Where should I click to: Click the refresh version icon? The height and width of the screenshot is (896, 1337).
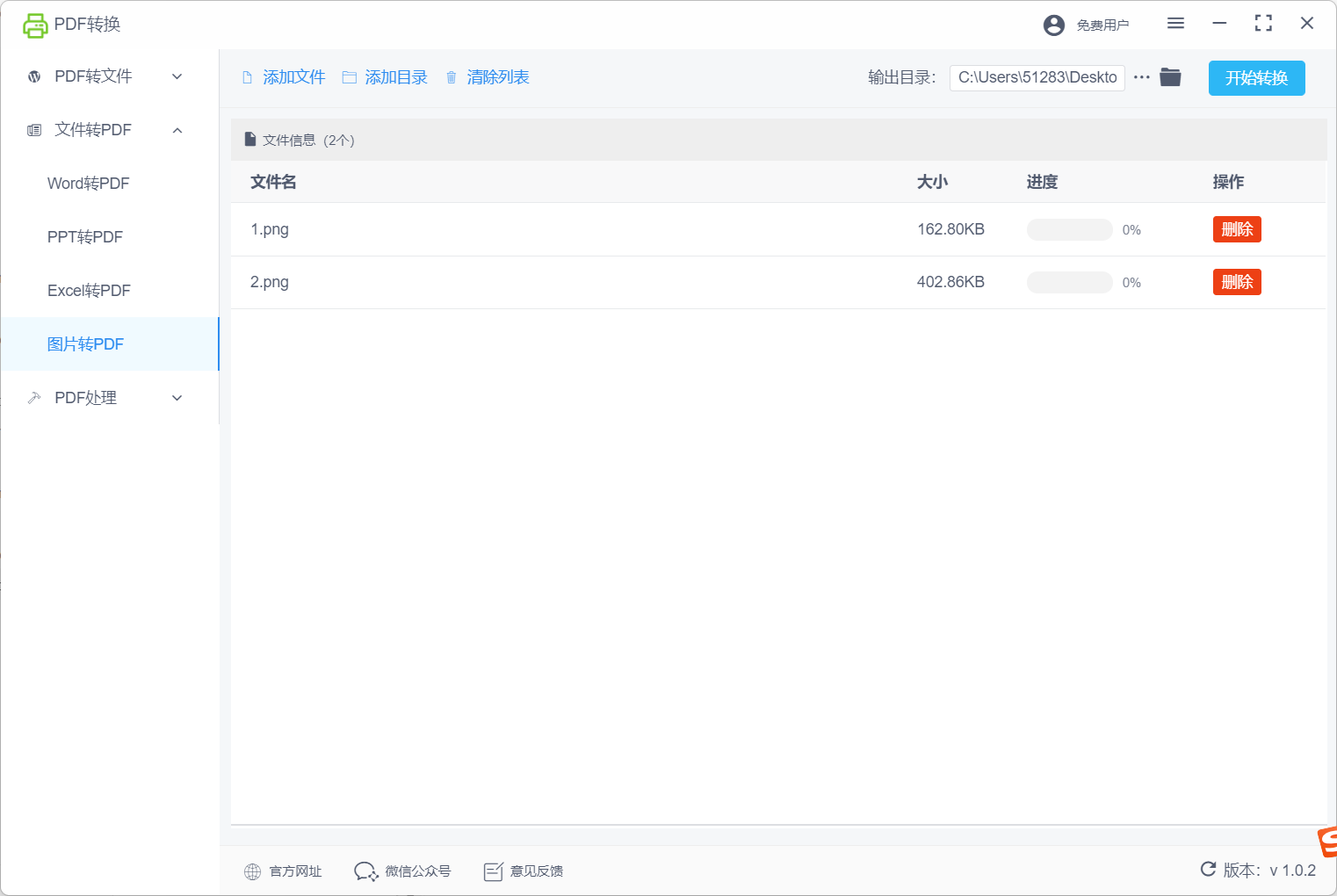1209,870
